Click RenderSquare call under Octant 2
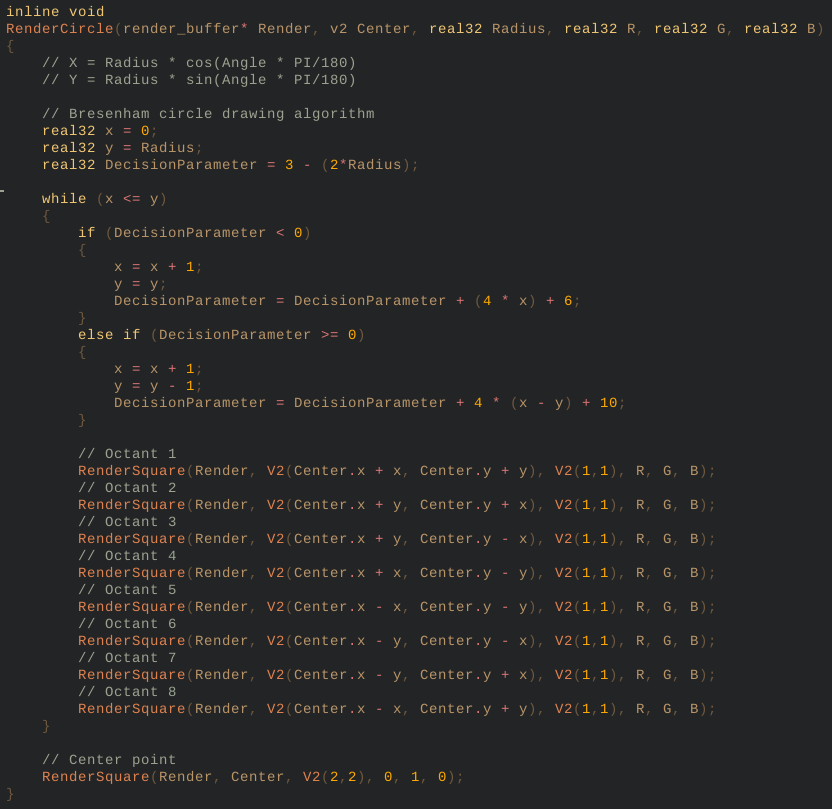 [x=396, y=504]
